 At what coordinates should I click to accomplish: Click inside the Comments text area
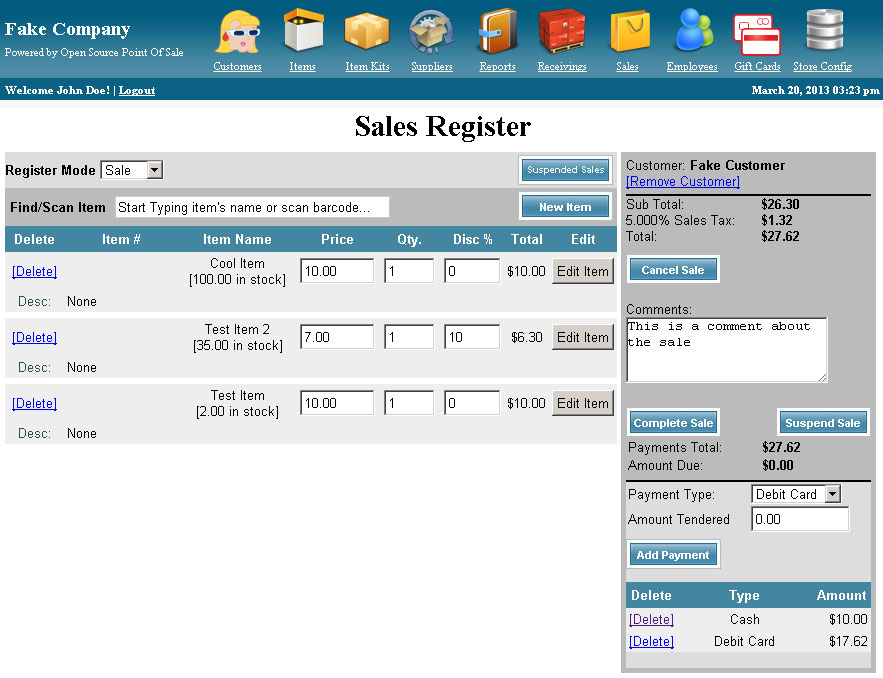click(727, 350)
